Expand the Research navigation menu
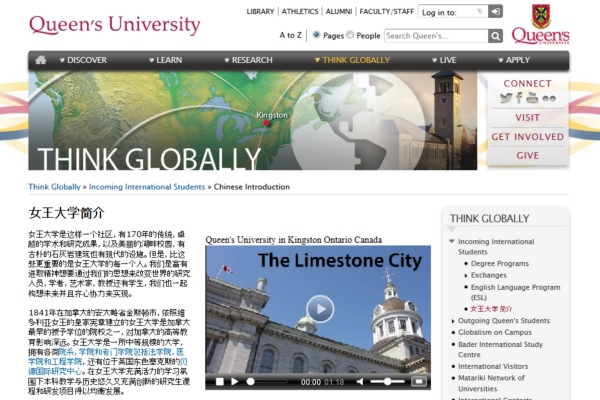The image size is (600, 400). [247, 60]
